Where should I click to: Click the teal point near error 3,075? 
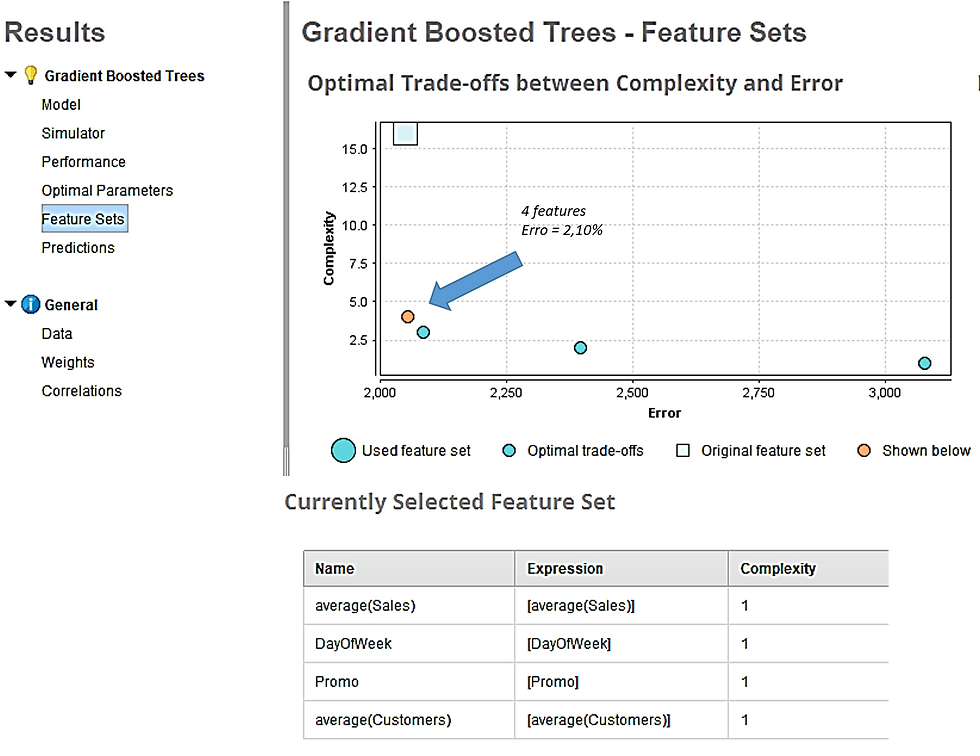tap(924, 363)
